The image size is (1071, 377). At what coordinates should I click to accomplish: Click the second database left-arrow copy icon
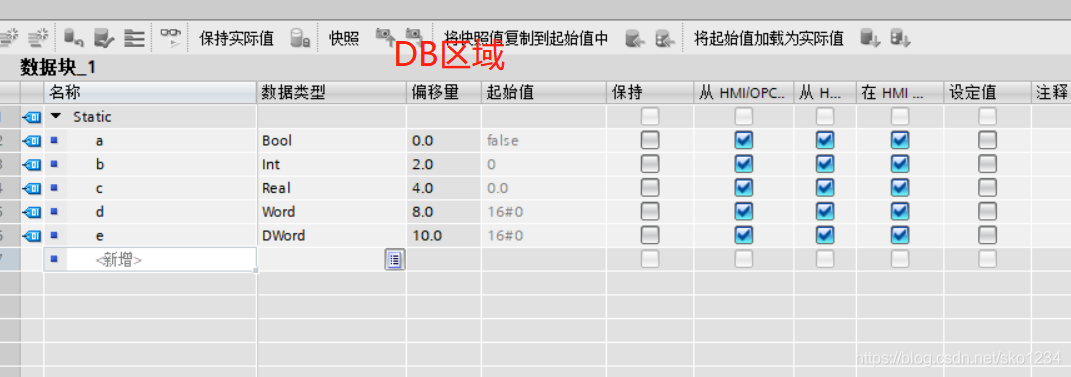coord(665,38)
